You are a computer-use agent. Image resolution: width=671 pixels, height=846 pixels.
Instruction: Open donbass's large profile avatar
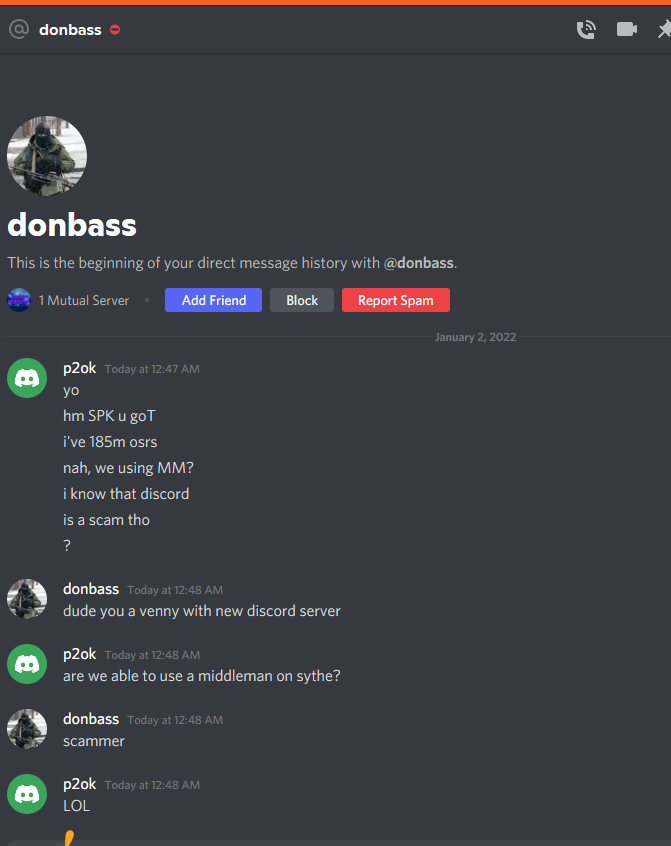click(47, 156)
